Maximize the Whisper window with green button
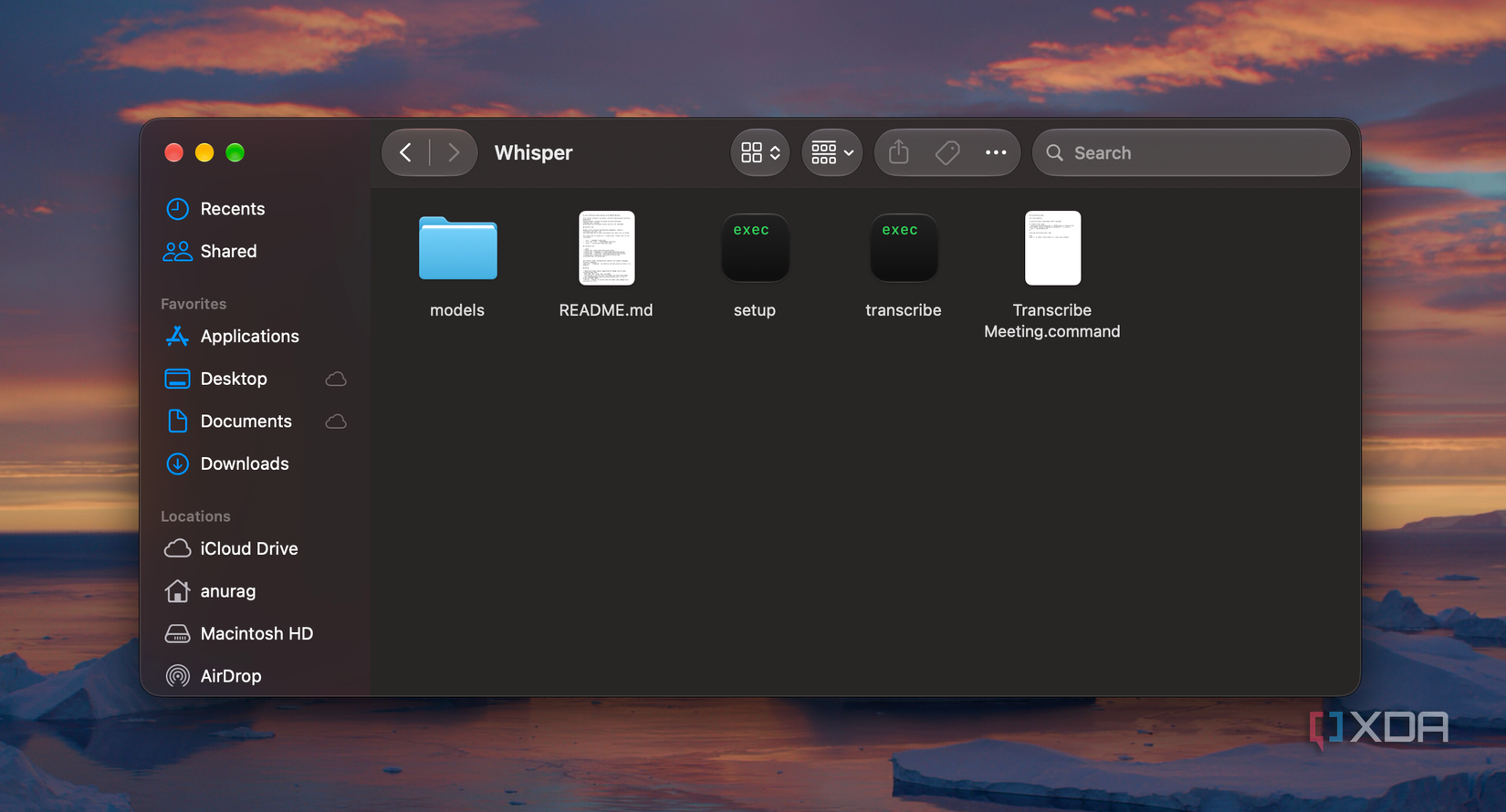This screenshot has height=812, width=1506. click(235, 152)
